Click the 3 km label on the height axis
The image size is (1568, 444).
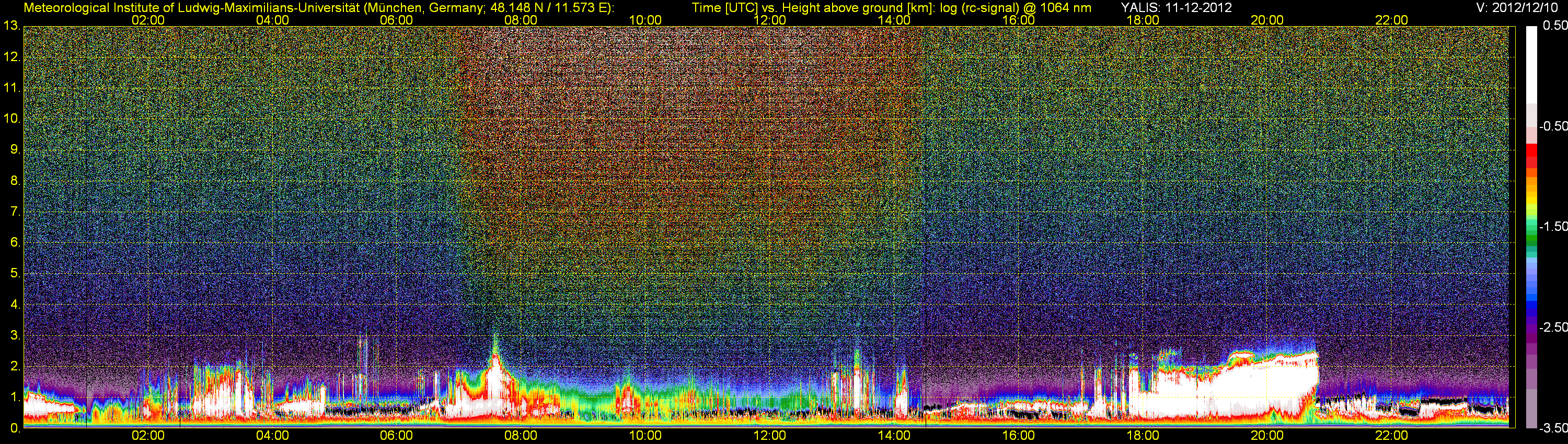tap(15, 335)
